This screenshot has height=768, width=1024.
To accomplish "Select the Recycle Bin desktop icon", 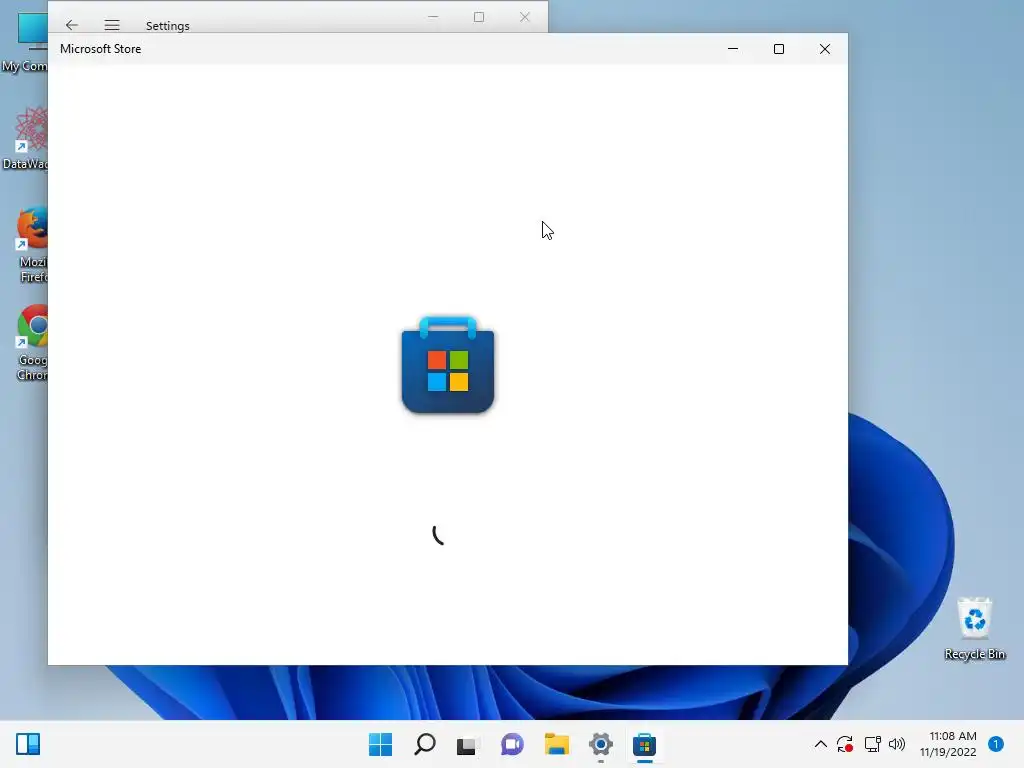I will click(x=974, y=628).
